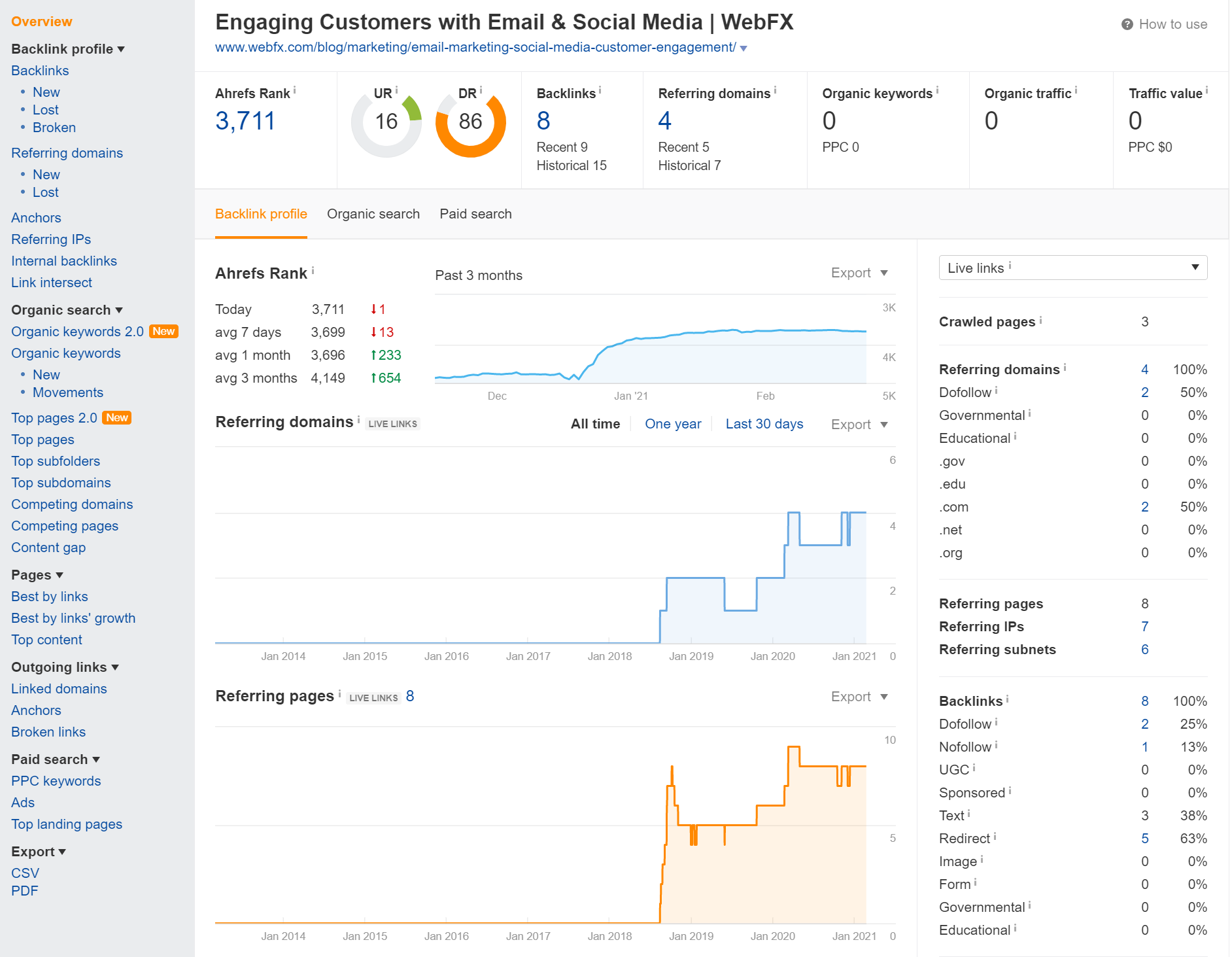Screen dimensions: 1232x957
Task: Click info icon next to Backlinks metric header
Action: coord(600,90)
